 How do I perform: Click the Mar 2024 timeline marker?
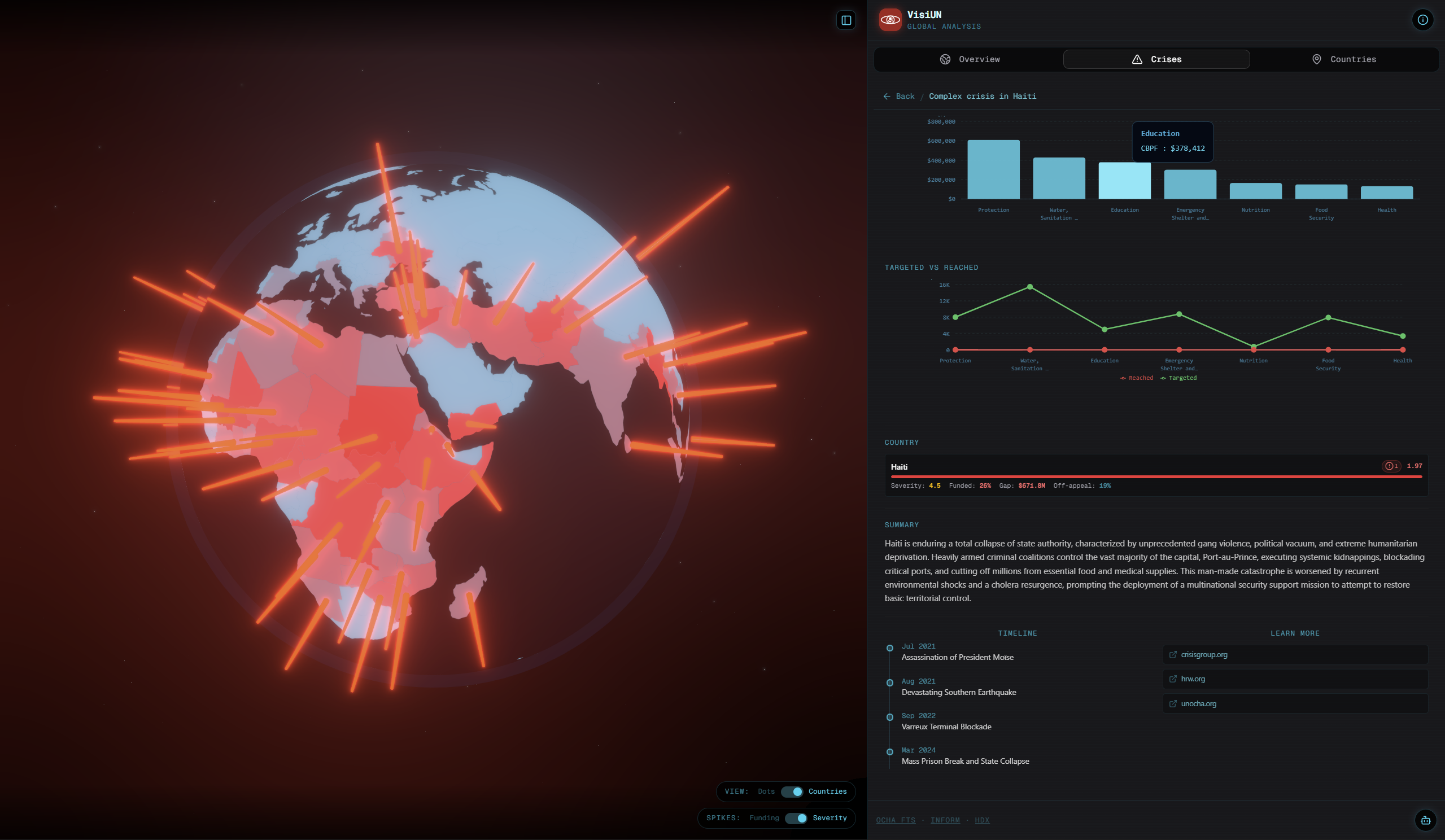(x=890, y=752)
